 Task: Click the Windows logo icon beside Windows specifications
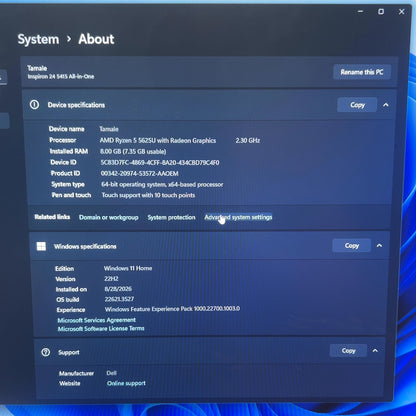click(41, 246)
